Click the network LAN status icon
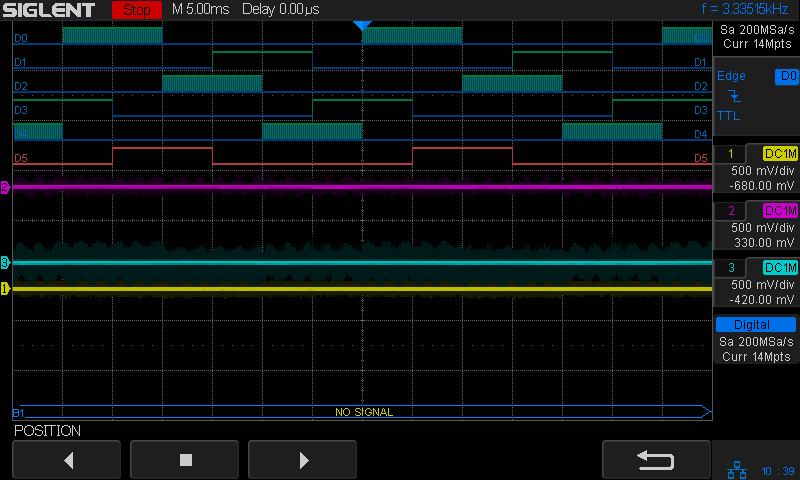 (x=736, y=470)
